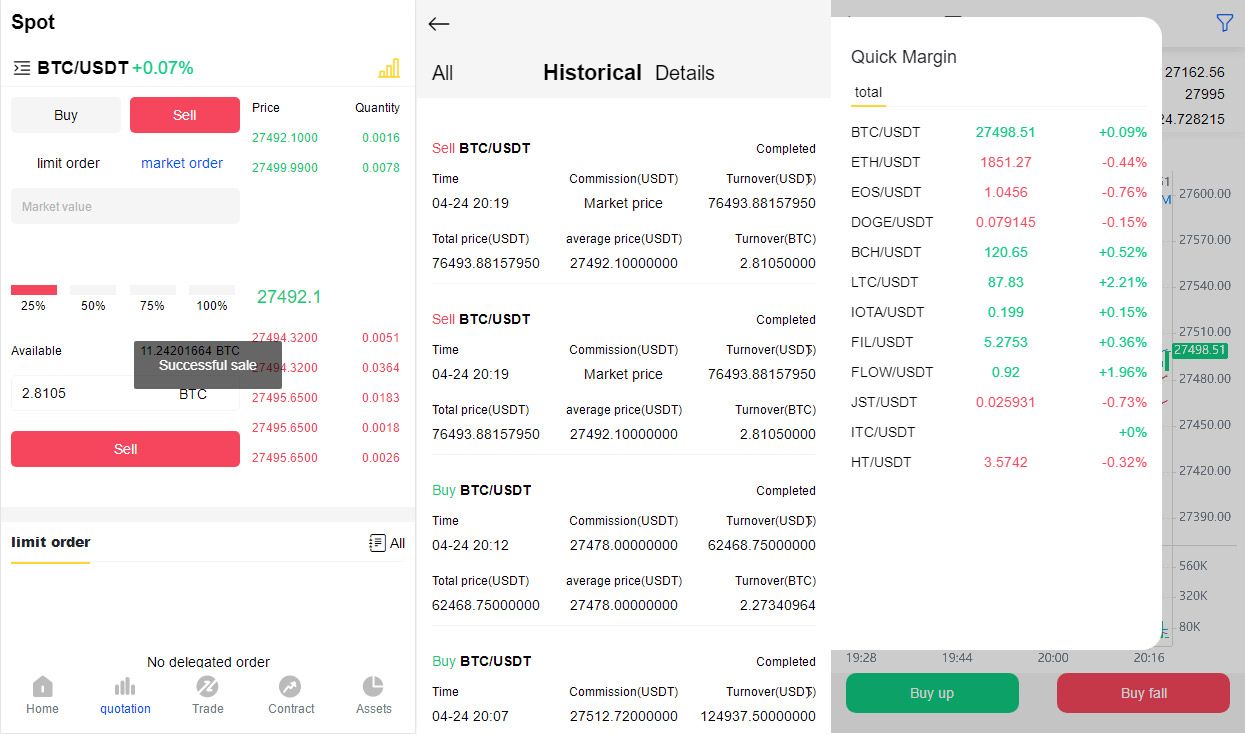Click the Buy fall button
Image resolution: width=1245 pixels, height=735 pixels.
[x=1143, y=693]
